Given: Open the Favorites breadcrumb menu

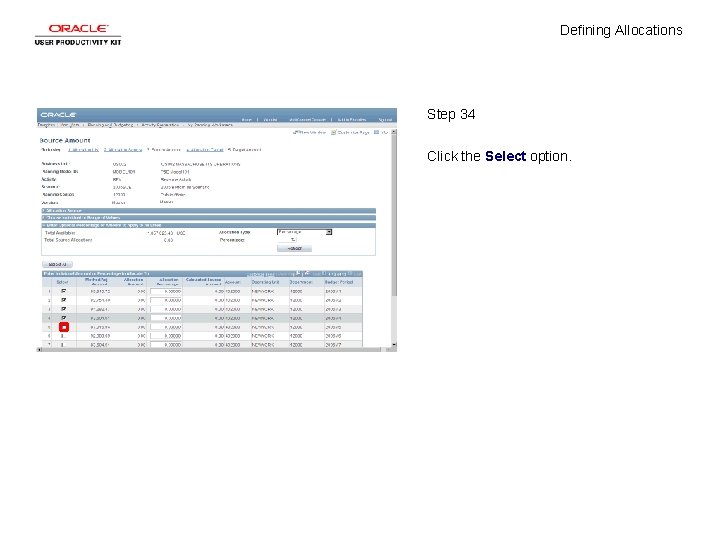Looking at the screenshot, I should 46,125.
